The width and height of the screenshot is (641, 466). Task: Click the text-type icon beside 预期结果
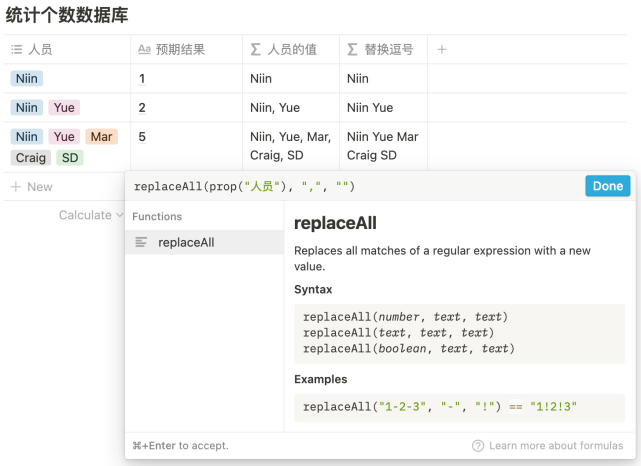[144, 49]
